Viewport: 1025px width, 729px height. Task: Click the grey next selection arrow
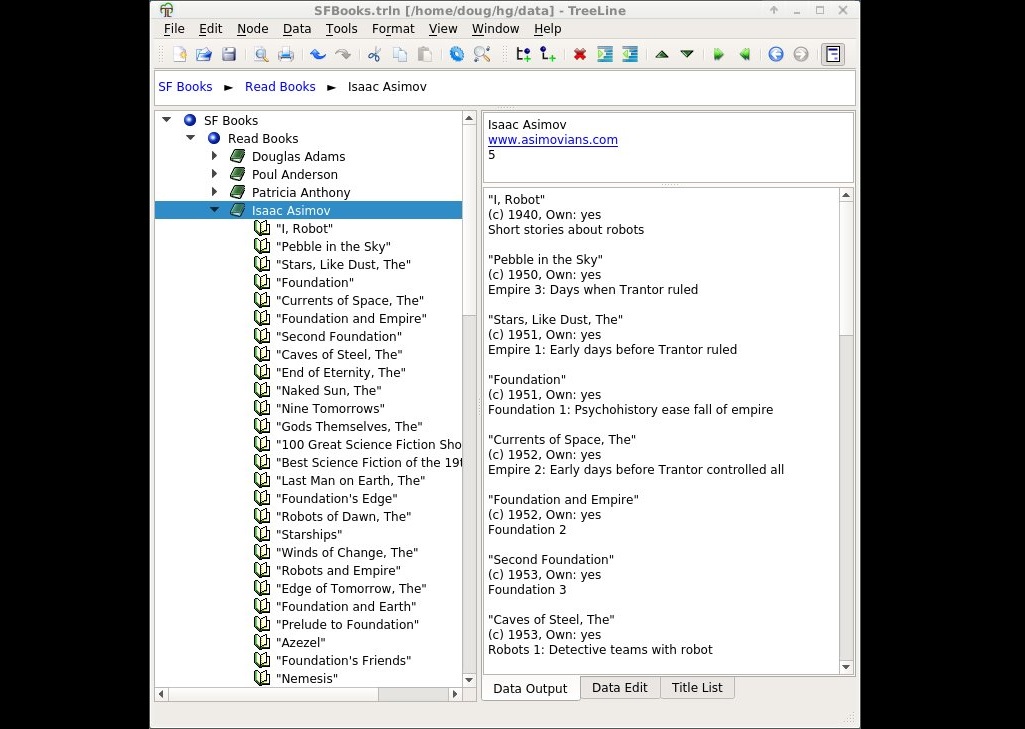point(801,54)
